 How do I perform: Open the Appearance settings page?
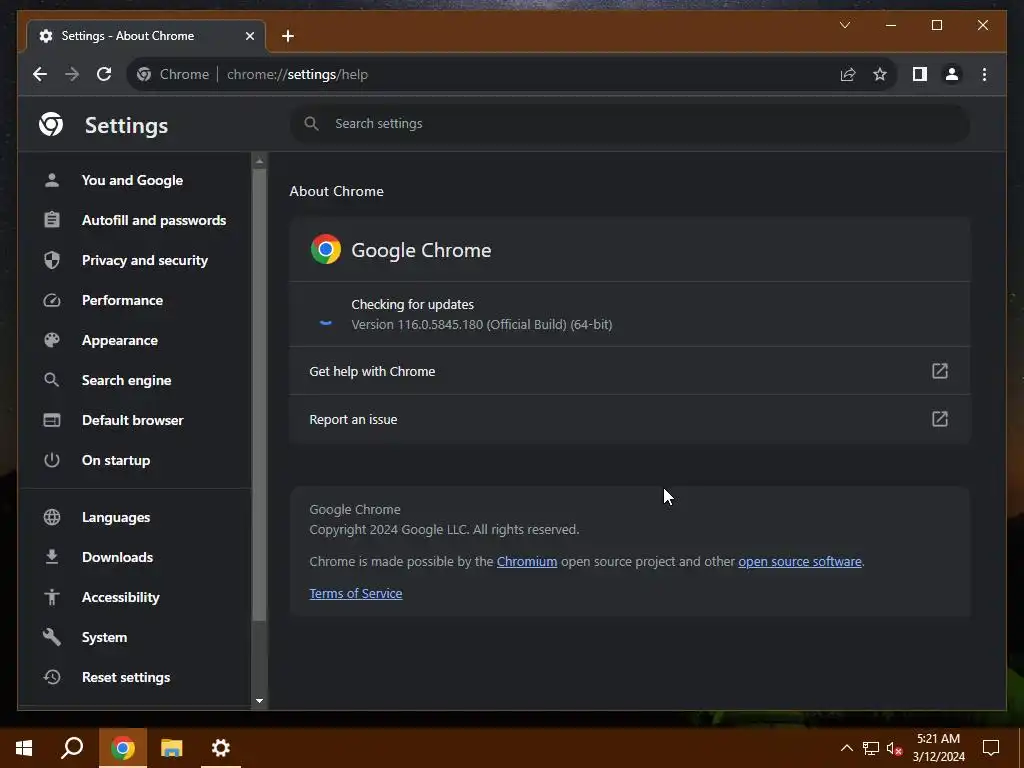tap(120, 340)
